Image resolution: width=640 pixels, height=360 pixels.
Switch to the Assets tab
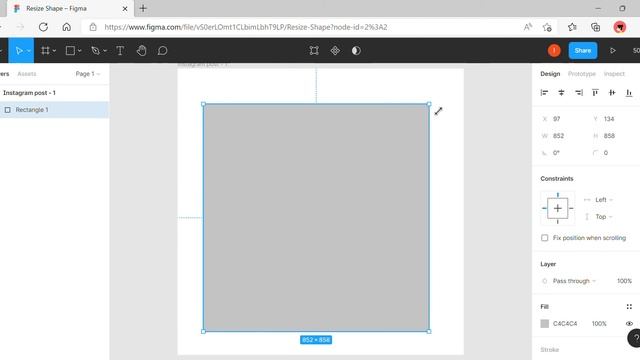click(27, 74)
